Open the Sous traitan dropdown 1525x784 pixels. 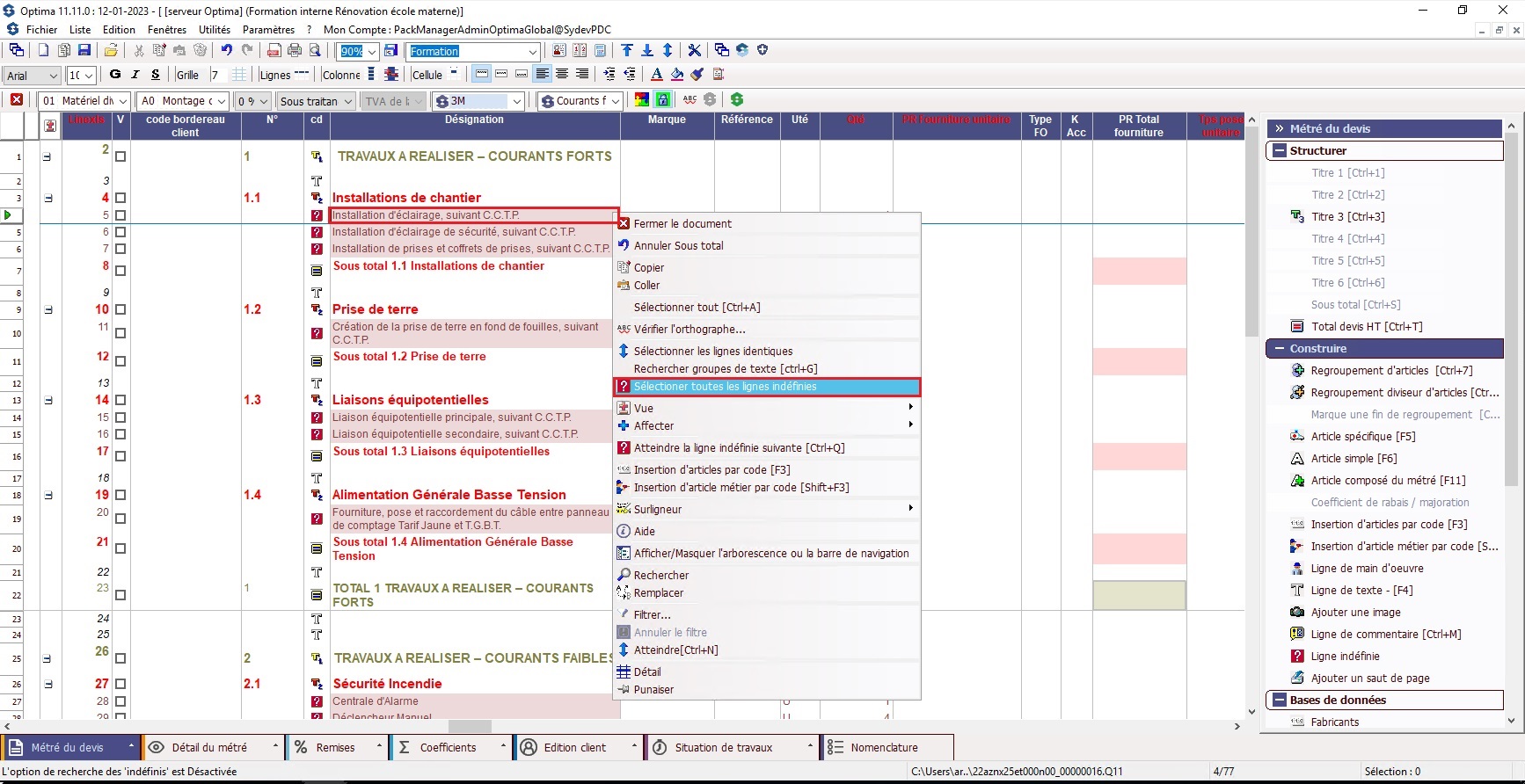(348, 101)
